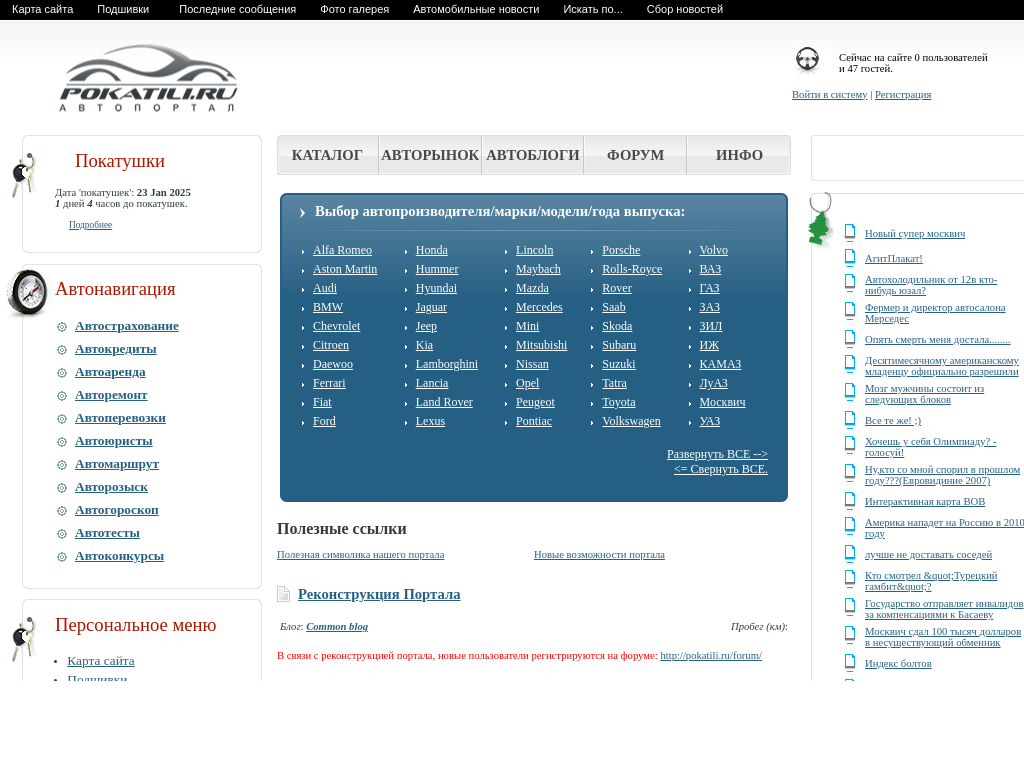Select Москвич brand link
The height and width of the screenshot is (768, 1024).
[722, 402]
